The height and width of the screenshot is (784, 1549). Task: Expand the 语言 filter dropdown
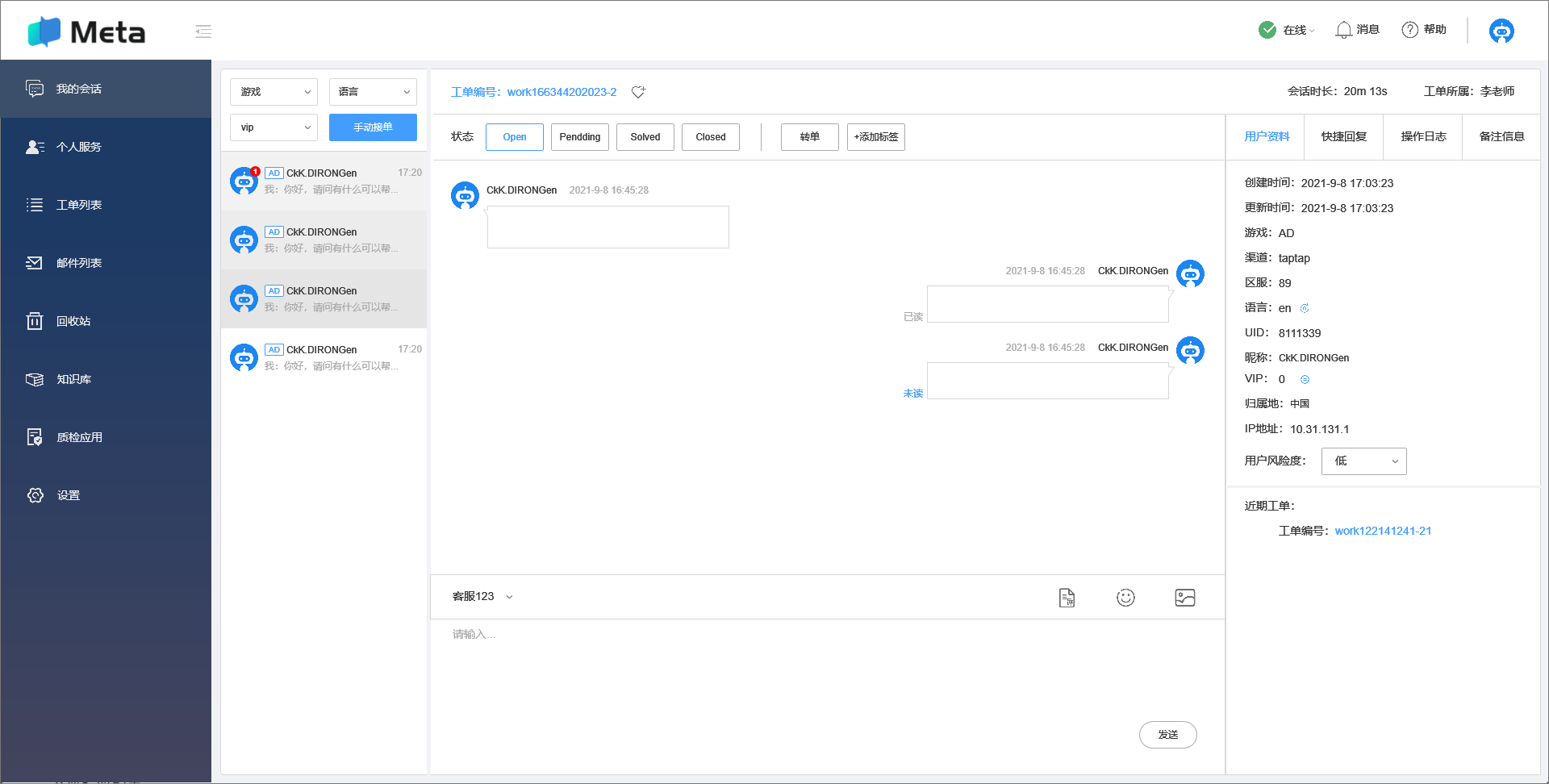point(373,92)
